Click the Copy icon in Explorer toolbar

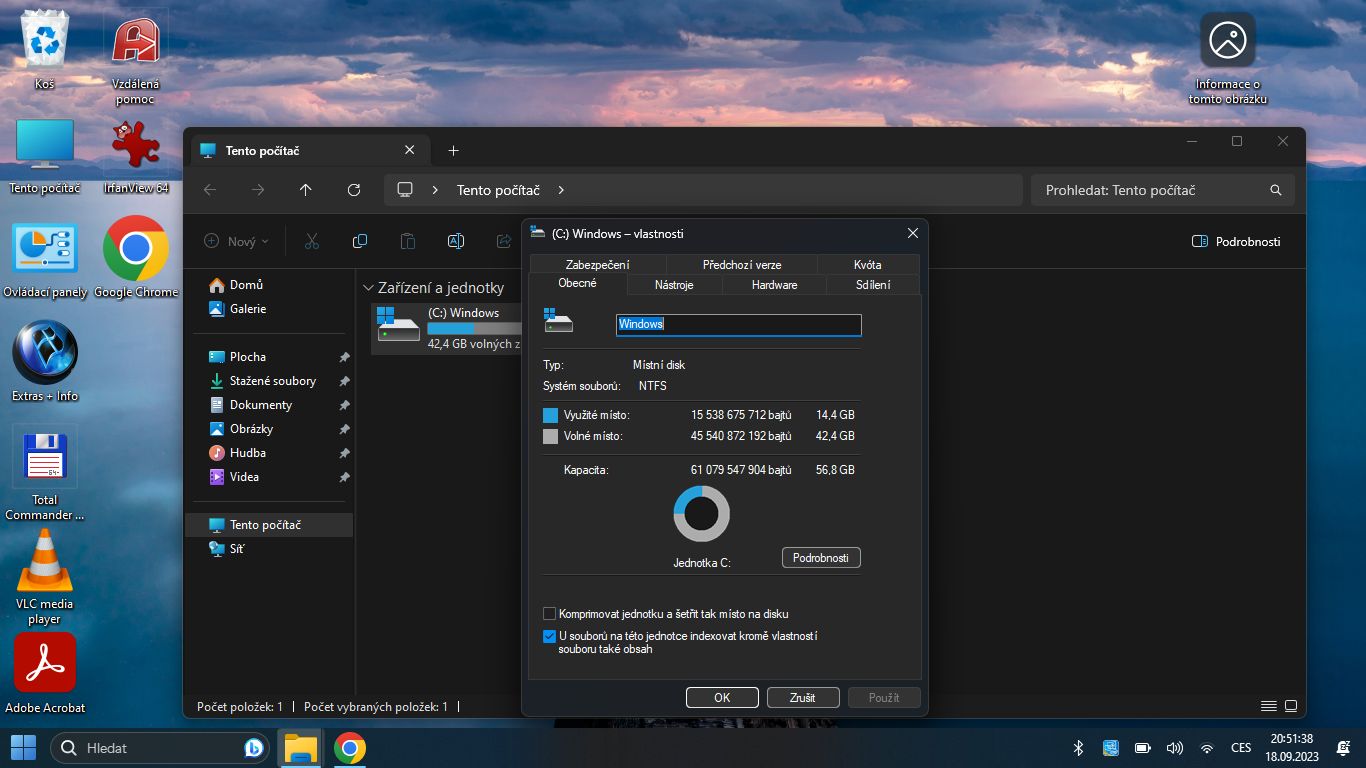[360, 241]
